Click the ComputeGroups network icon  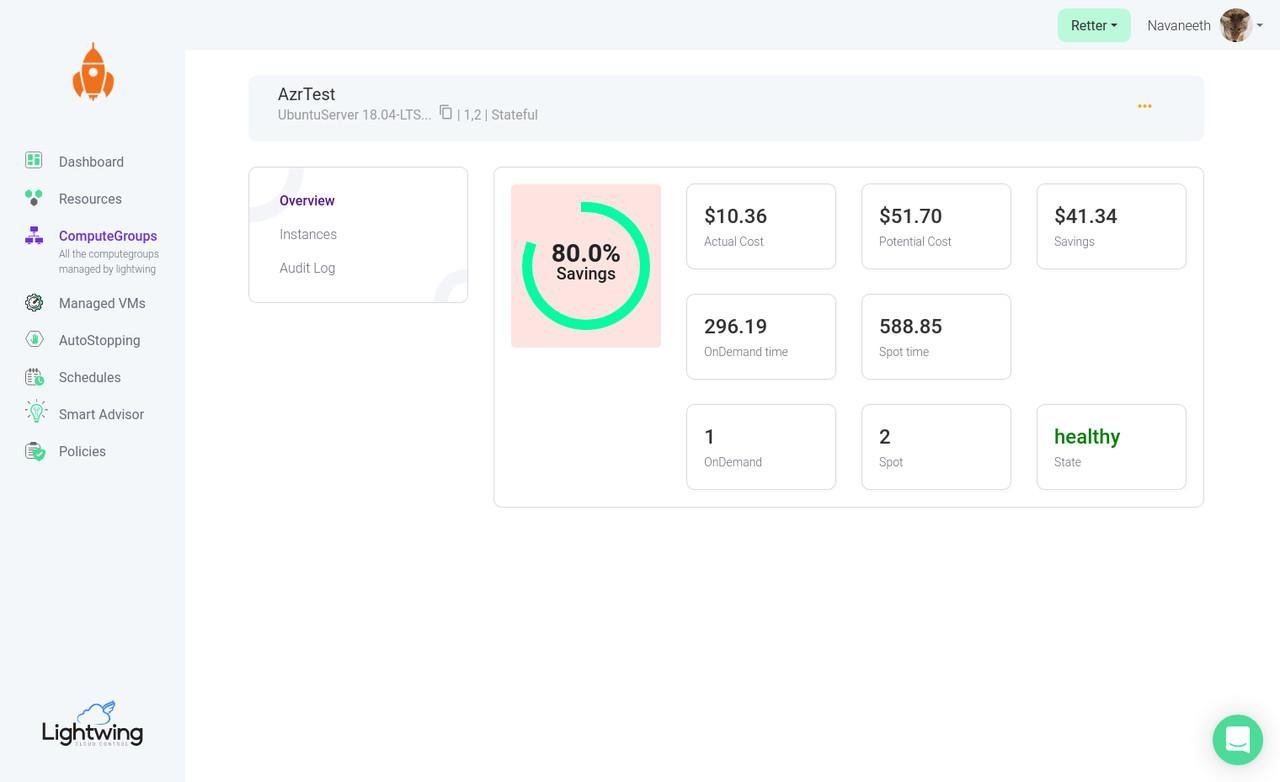pos(34,236)
